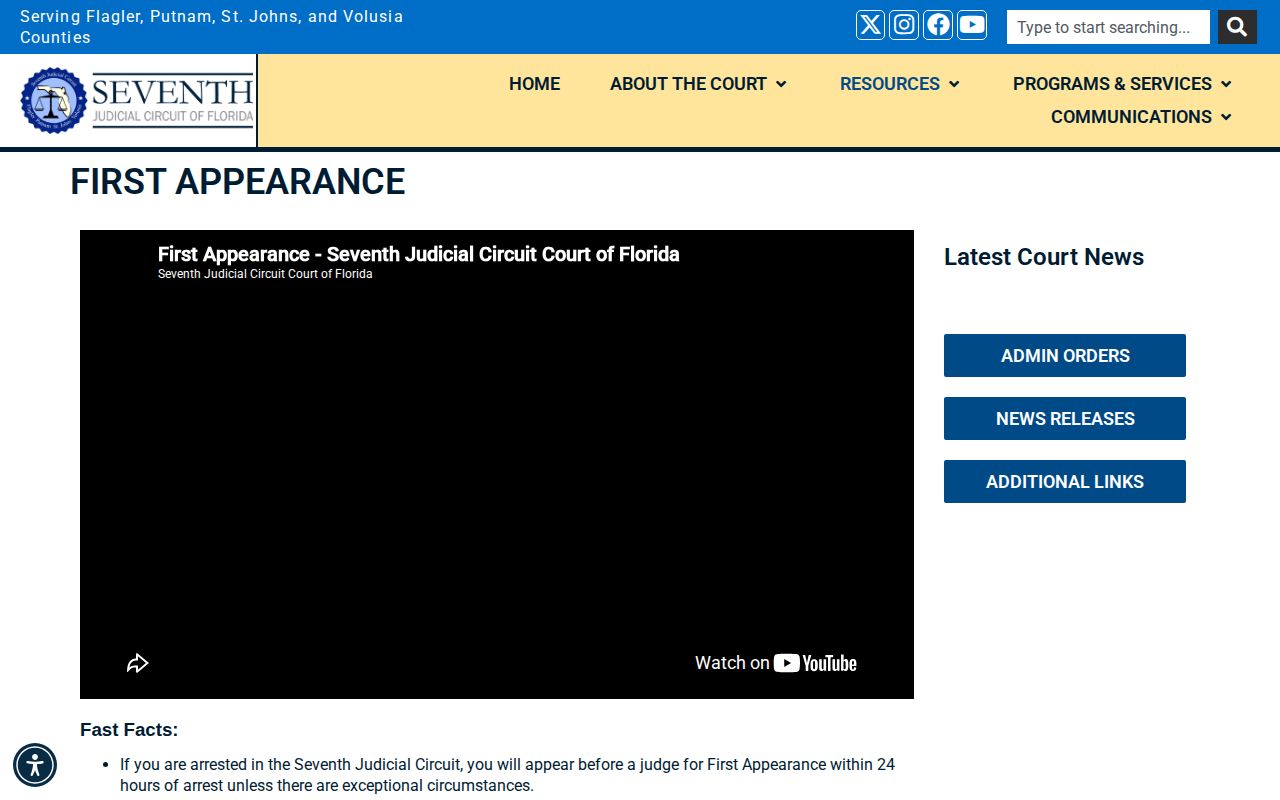The image size is (1280, 800).
Task: Expand the Communications chevron arrow
Action: coord(1226,117)
